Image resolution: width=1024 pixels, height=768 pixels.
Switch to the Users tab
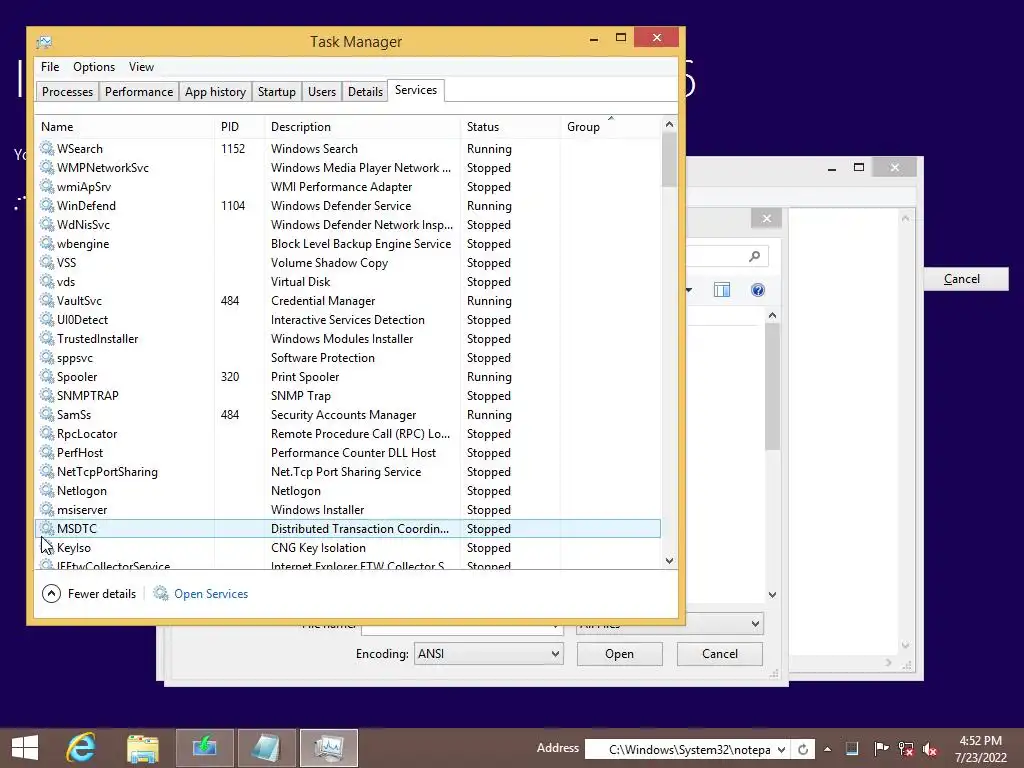pos(322,91)
